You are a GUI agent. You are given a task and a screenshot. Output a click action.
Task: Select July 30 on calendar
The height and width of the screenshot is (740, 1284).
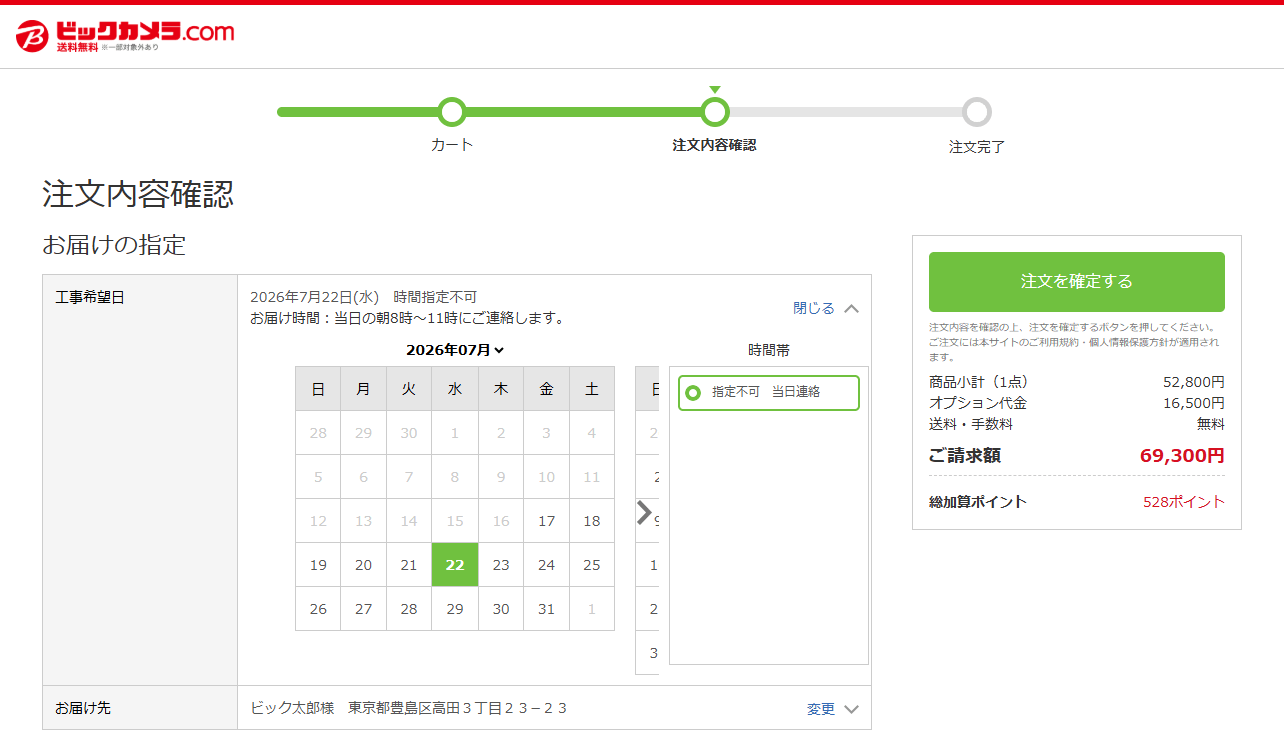(x=501, y=609)
